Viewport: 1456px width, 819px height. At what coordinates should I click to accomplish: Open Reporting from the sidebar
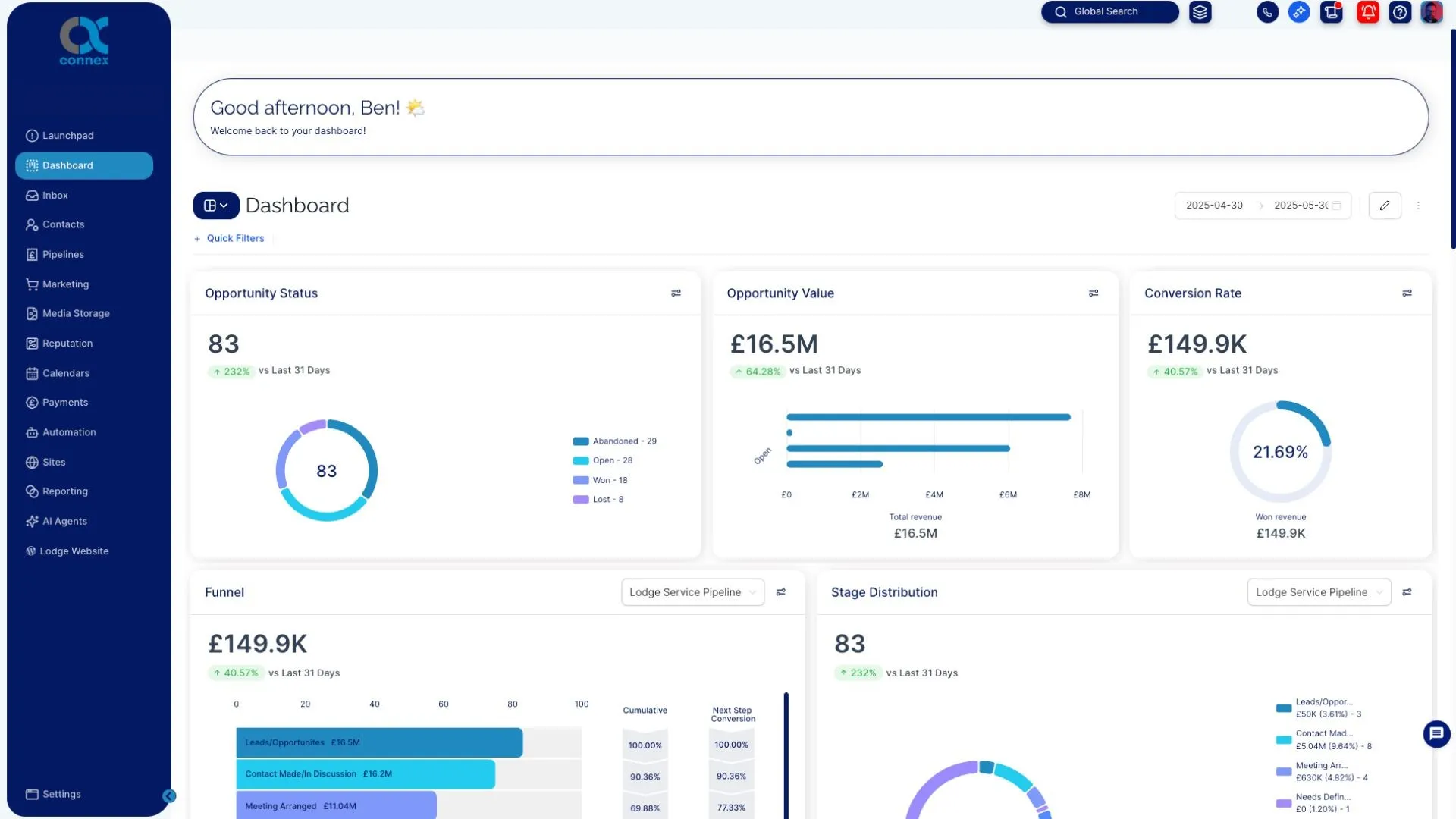tap(65, 491)
